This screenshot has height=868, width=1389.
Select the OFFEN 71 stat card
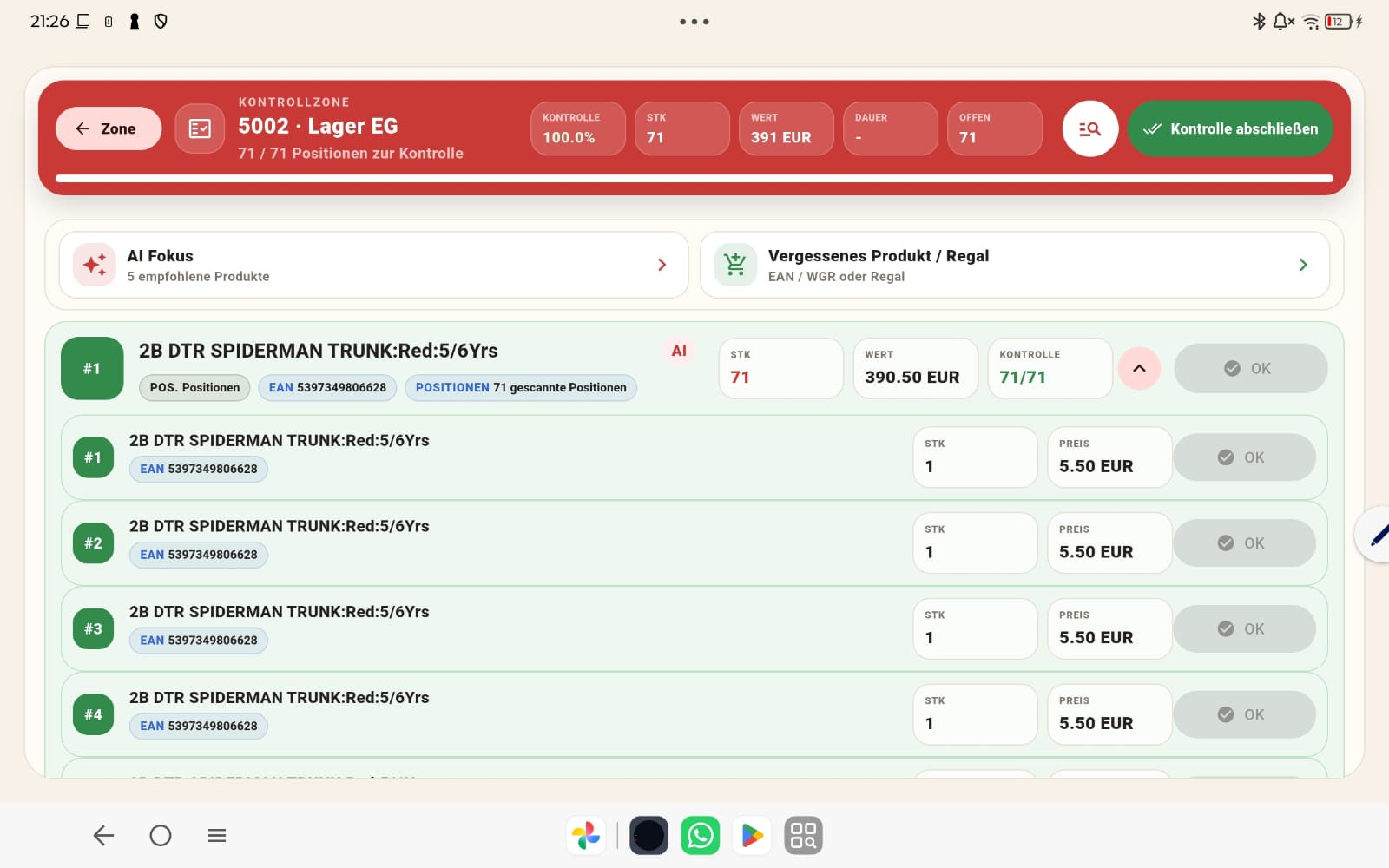995,128
